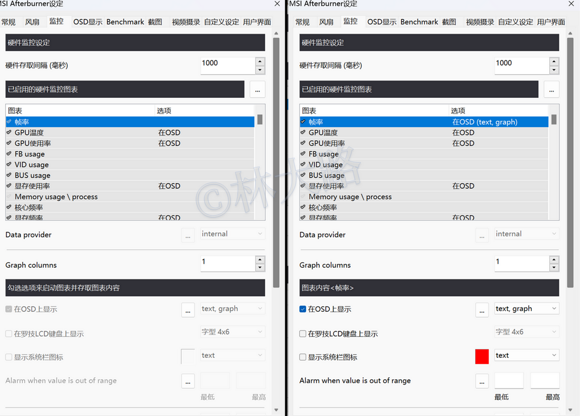Increase Graph columns with up arrow, left window
The image size is (580, 416).
260,260
